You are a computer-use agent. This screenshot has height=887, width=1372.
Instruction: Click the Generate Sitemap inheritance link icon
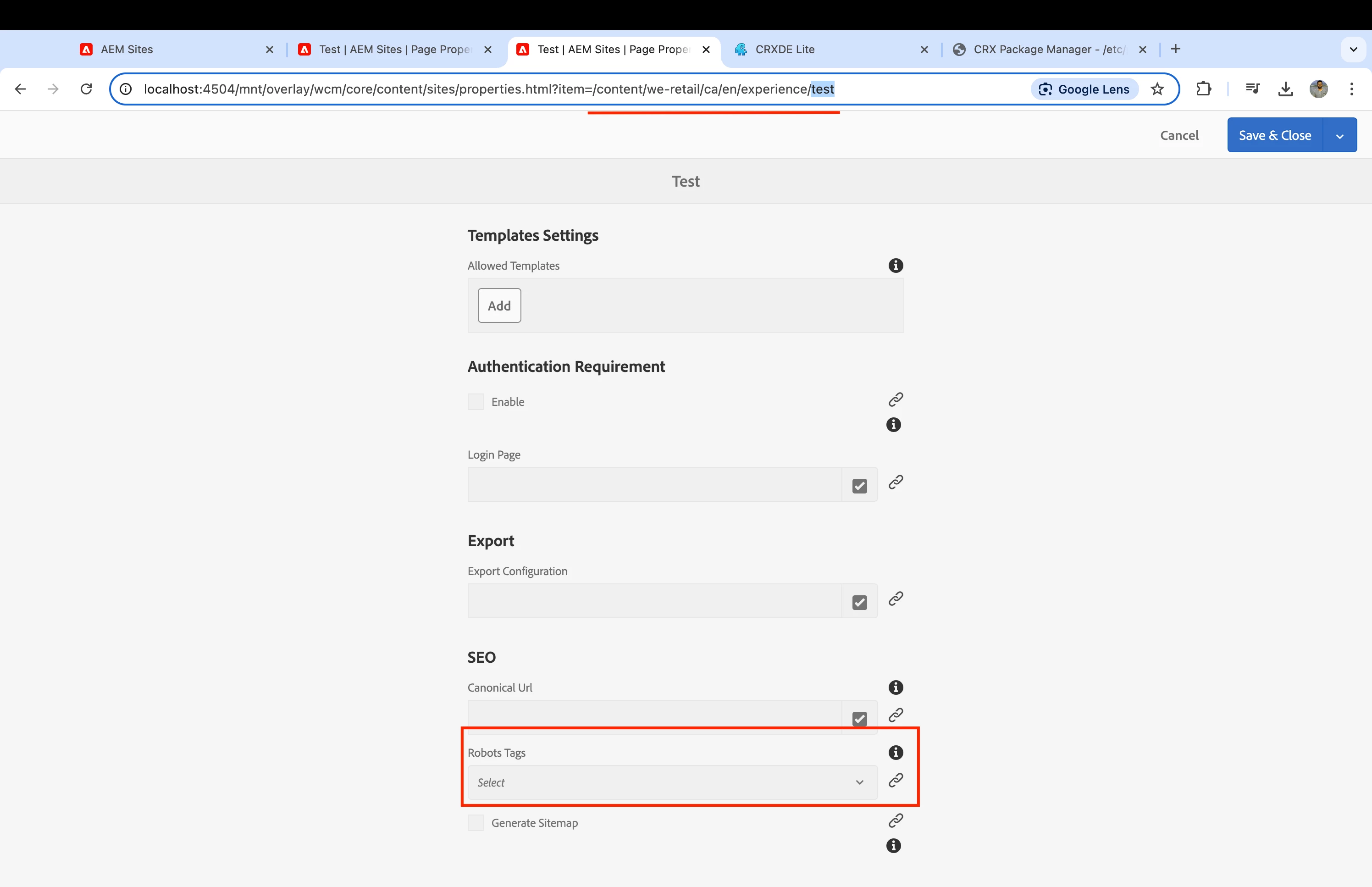[895, 820]
